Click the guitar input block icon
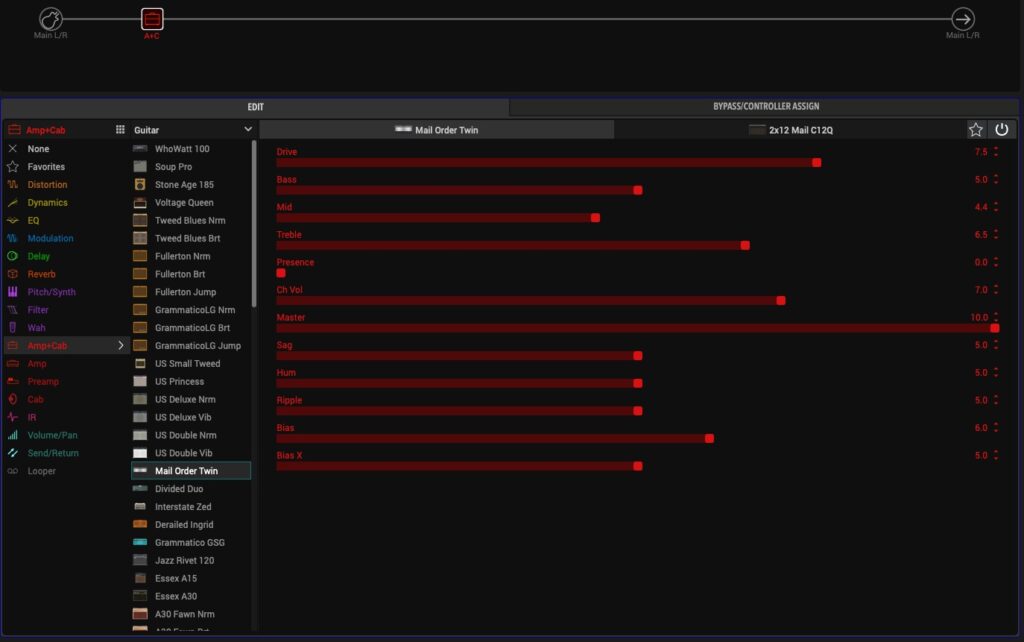Screen dimensions: 1024x642 pyautogui.click(x=51, y=19)
